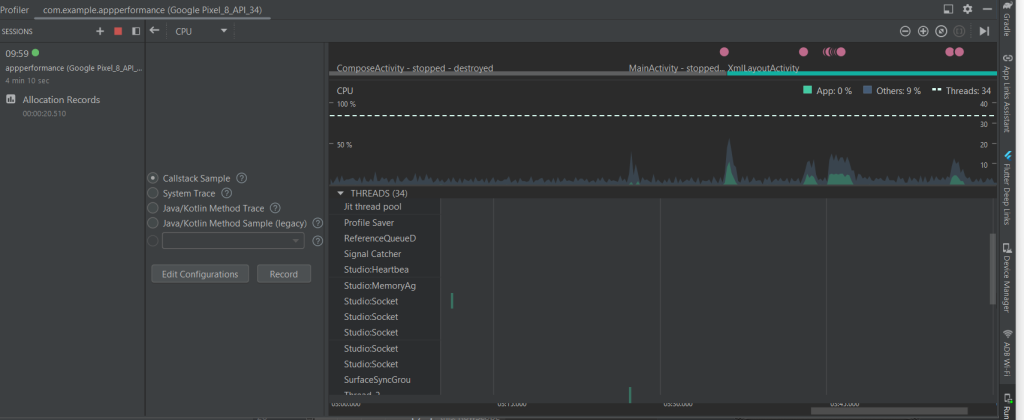Viewport: 1024px width, 420px height.
Task: Click the vertical scrollbar of threads list
Action: [993, 269]
